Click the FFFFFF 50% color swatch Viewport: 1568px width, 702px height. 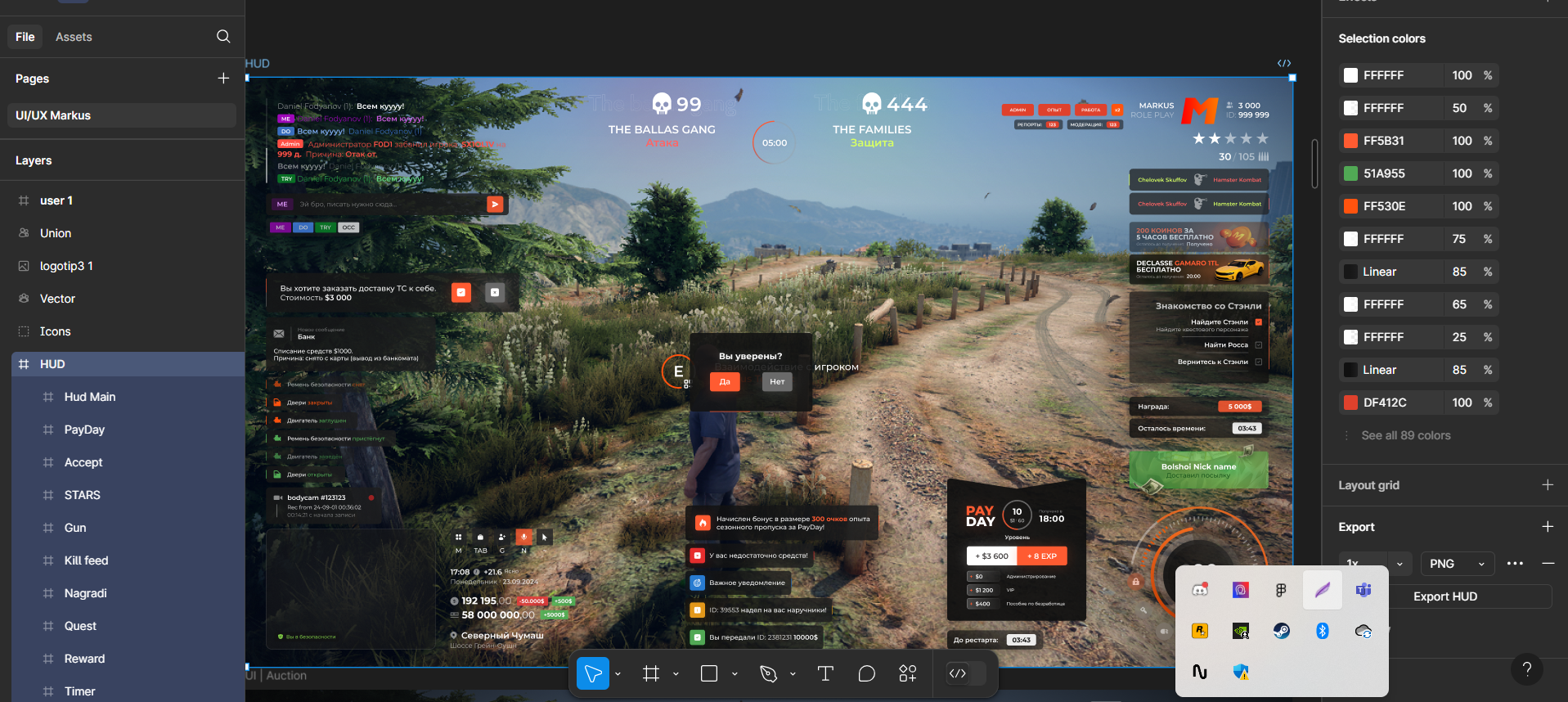click(1350, 108)
